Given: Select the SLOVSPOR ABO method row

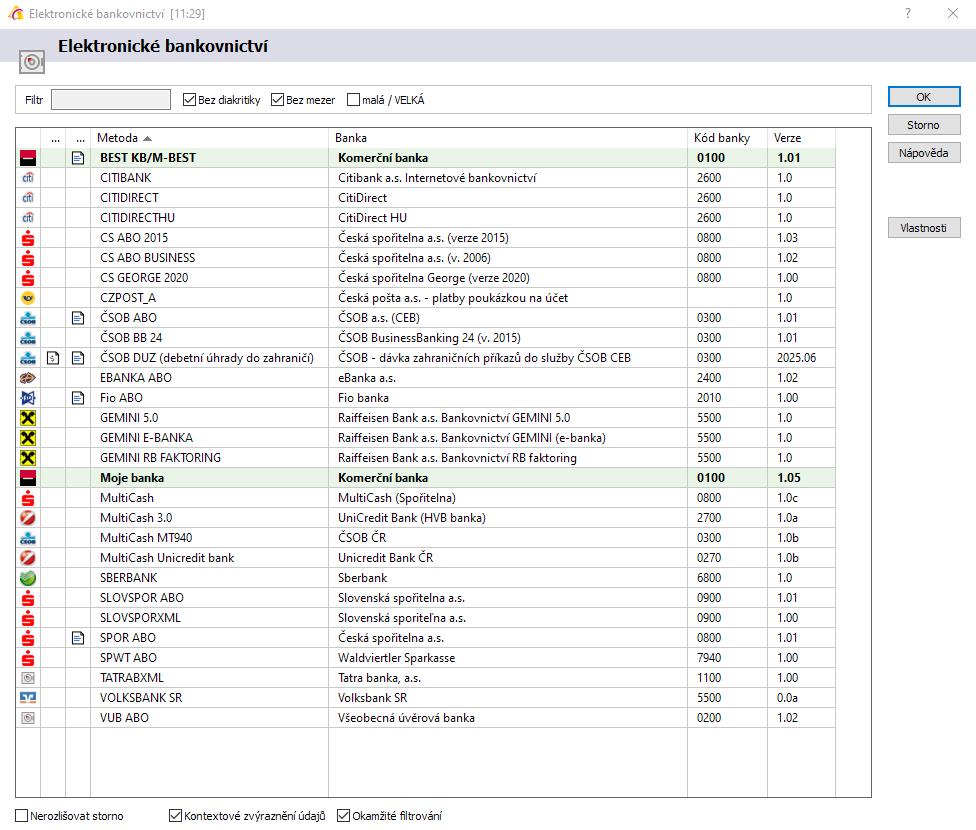Looking at the screenshot, I should pyautogui.click(x=426, y=598).
